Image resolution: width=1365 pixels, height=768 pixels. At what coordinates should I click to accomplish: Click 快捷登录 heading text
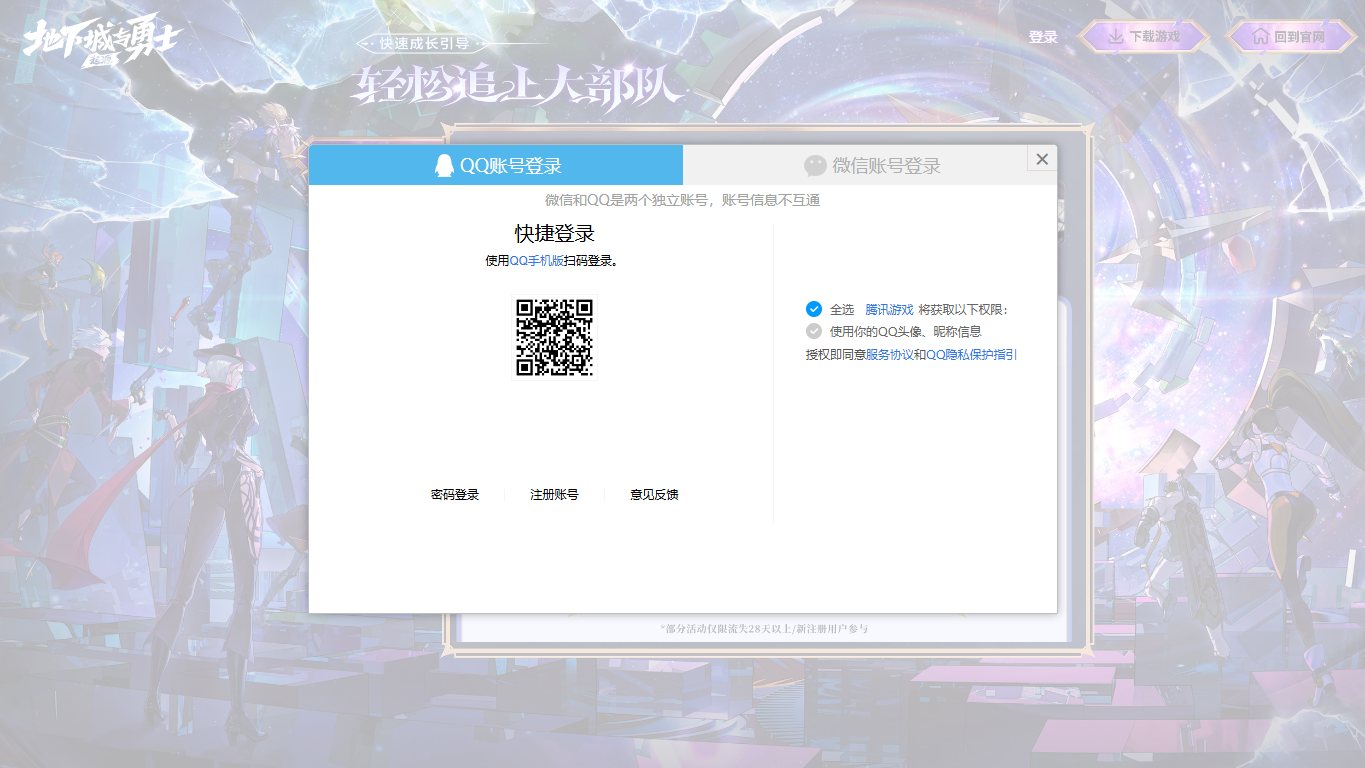pos(555,234)
